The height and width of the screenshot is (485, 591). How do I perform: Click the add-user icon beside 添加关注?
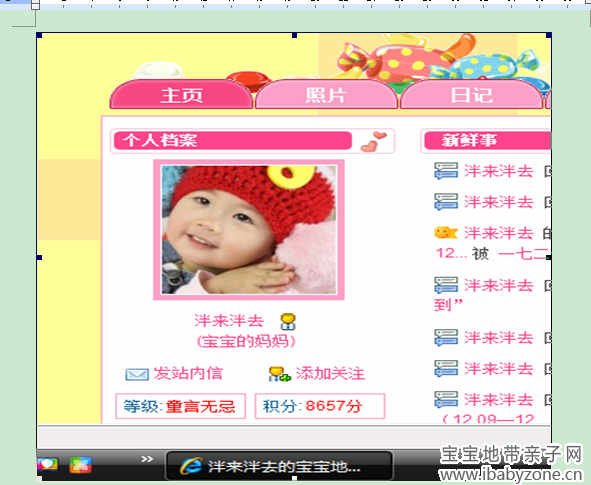tap(279, 374)
